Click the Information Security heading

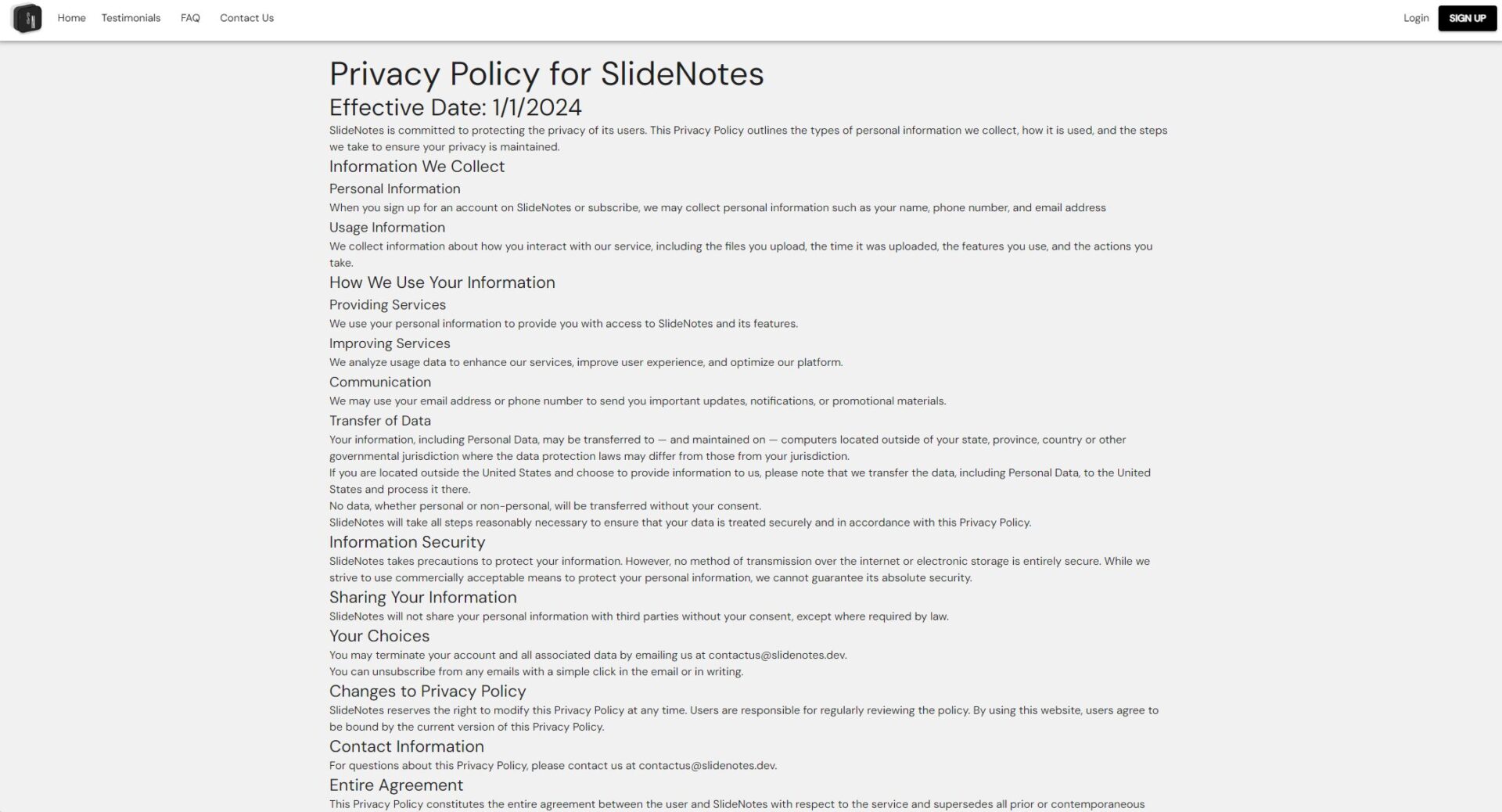pyautogui.click(x=407, y=542)
